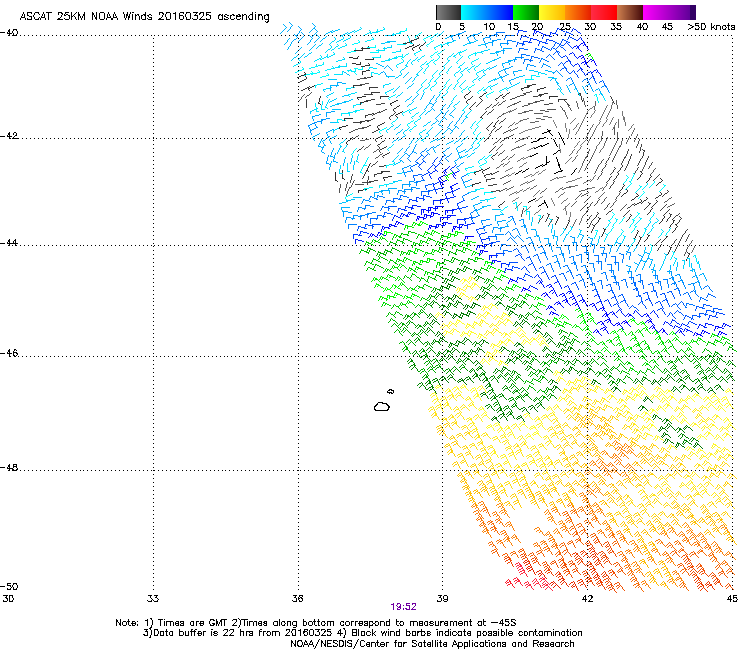Click the 33 longitude axis label
This screenshot has height=650, width=740.
(153, 599)
